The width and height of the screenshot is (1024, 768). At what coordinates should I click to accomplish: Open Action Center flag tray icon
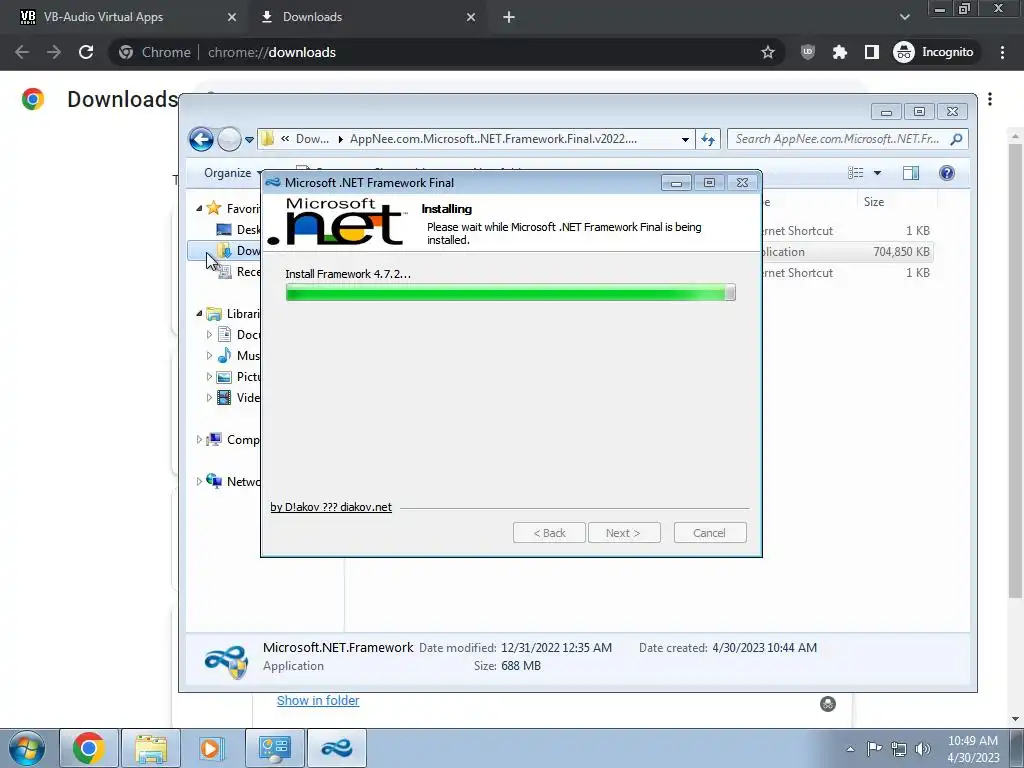tap(874, 749)
